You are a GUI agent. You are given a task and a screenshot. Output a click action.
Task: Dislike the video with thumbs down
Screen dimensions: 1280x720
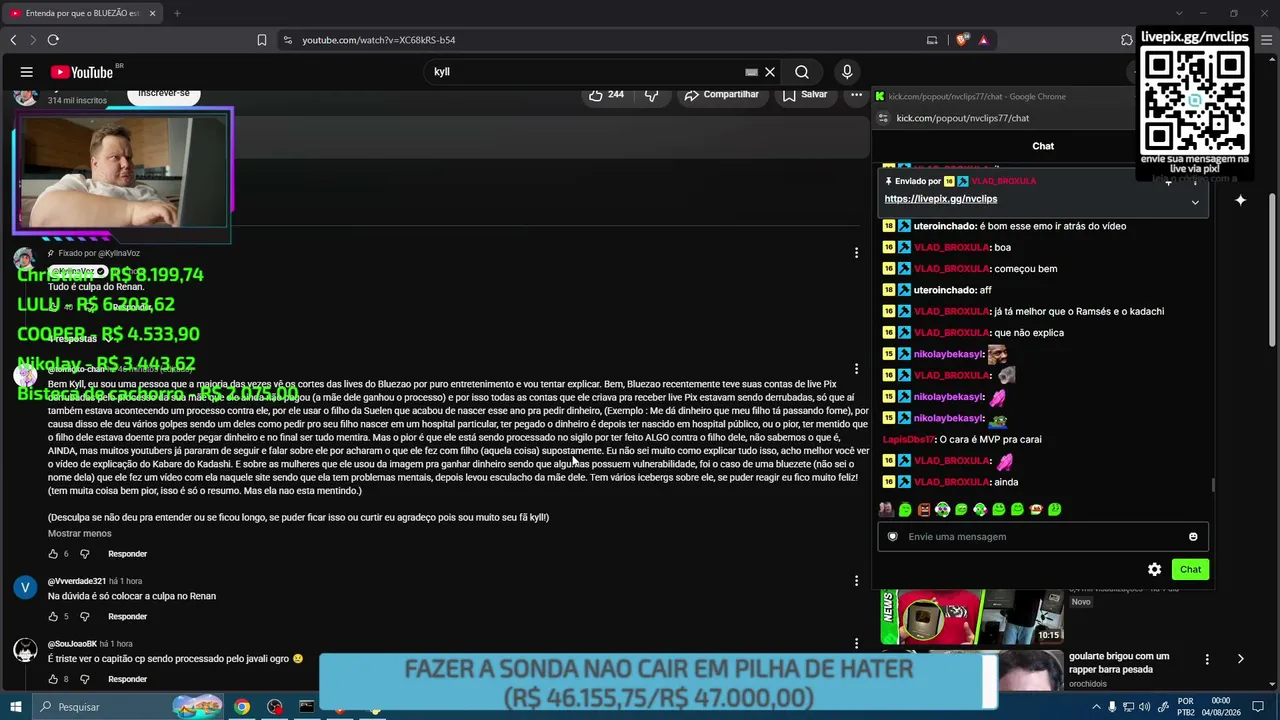(x=652, y=94)
